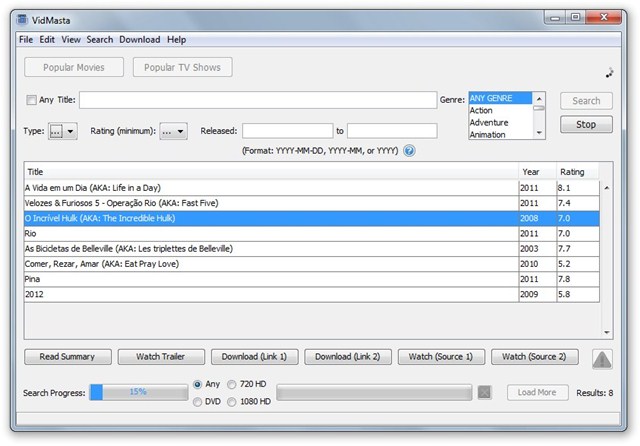Click the Title column header
This screenshot has height=446, width=640.
pyautogui.click(x=271, y=172)
